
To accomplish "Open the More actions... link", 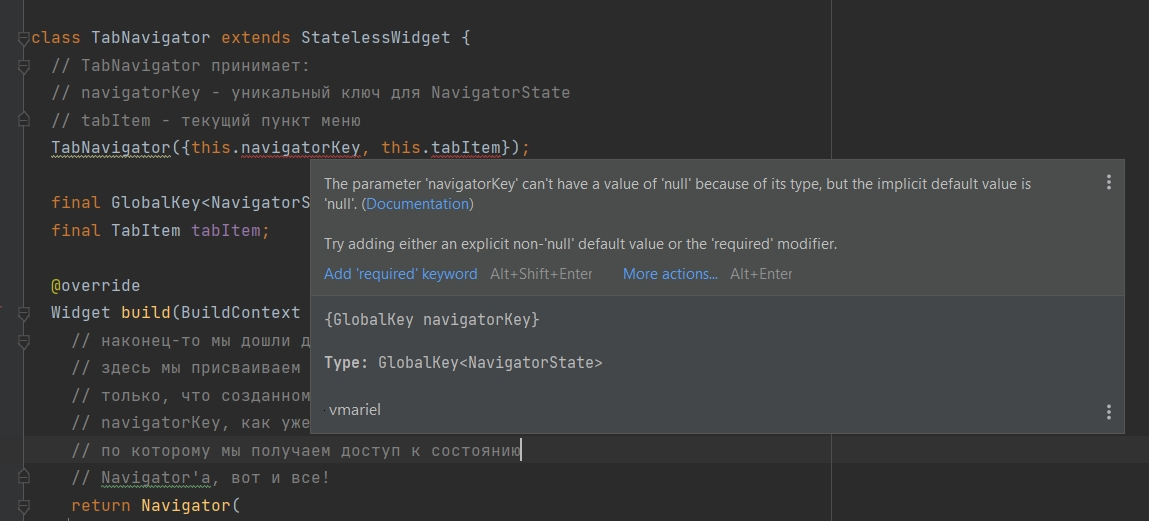I will [x=670, y=274].
